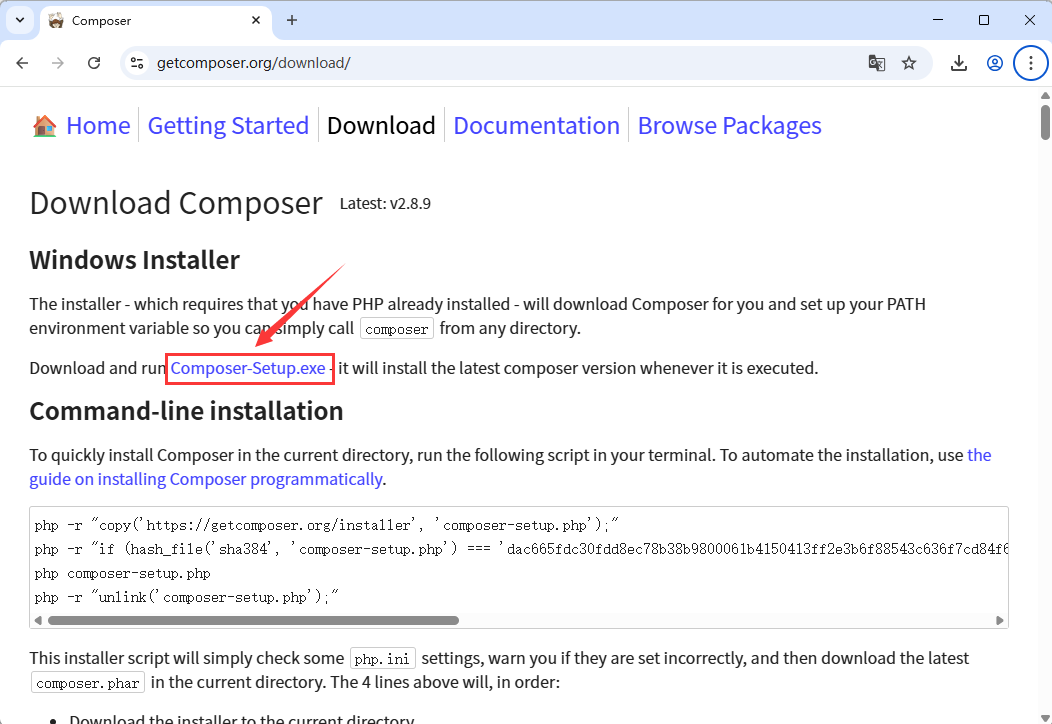Open the tab search dropdown arrow
The width and height of the screenshot is (1052, 724).
coord(20,20)
